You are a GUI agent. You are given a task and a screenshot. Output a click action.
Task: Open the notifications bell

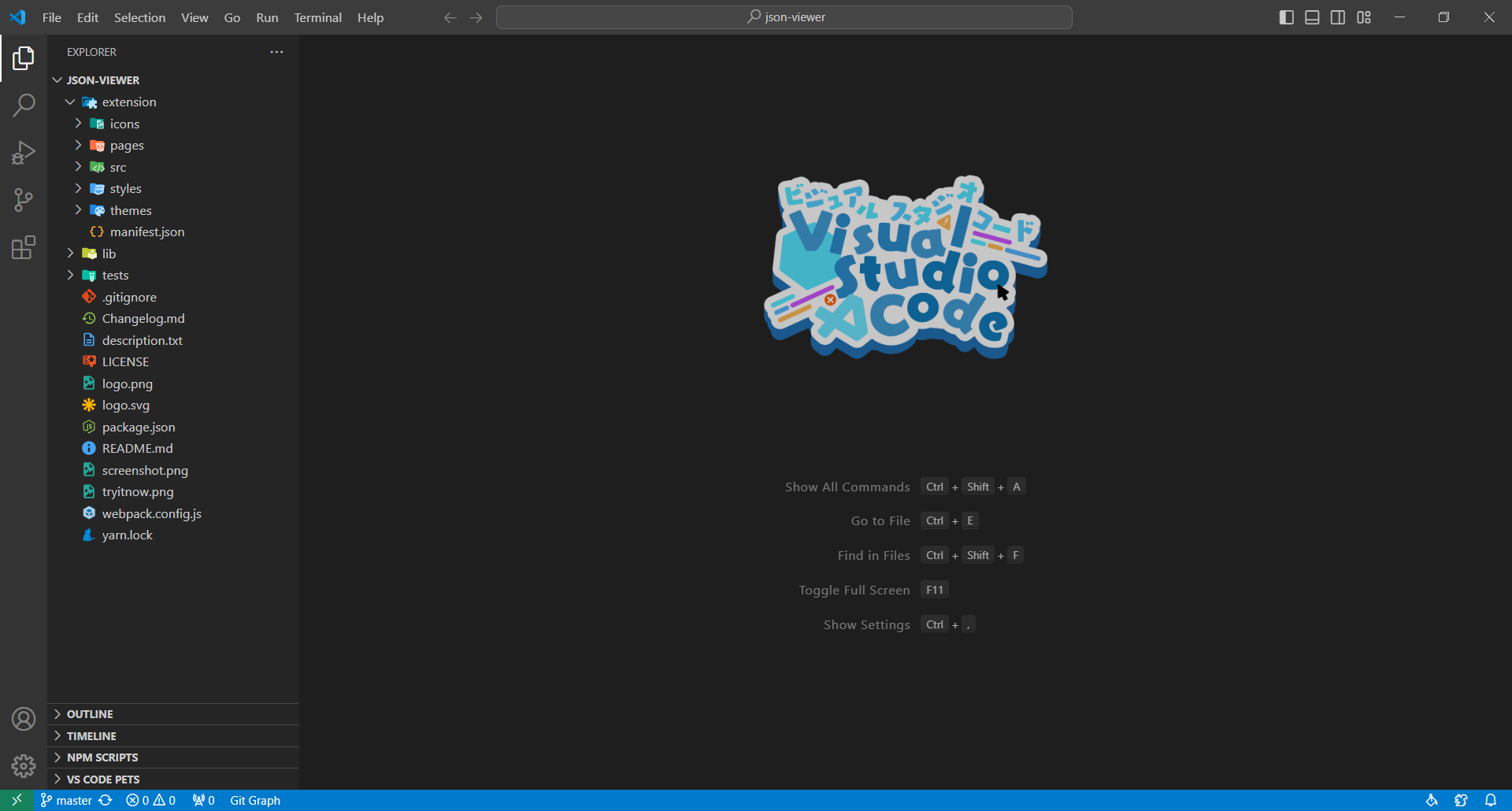point(1491,800)
